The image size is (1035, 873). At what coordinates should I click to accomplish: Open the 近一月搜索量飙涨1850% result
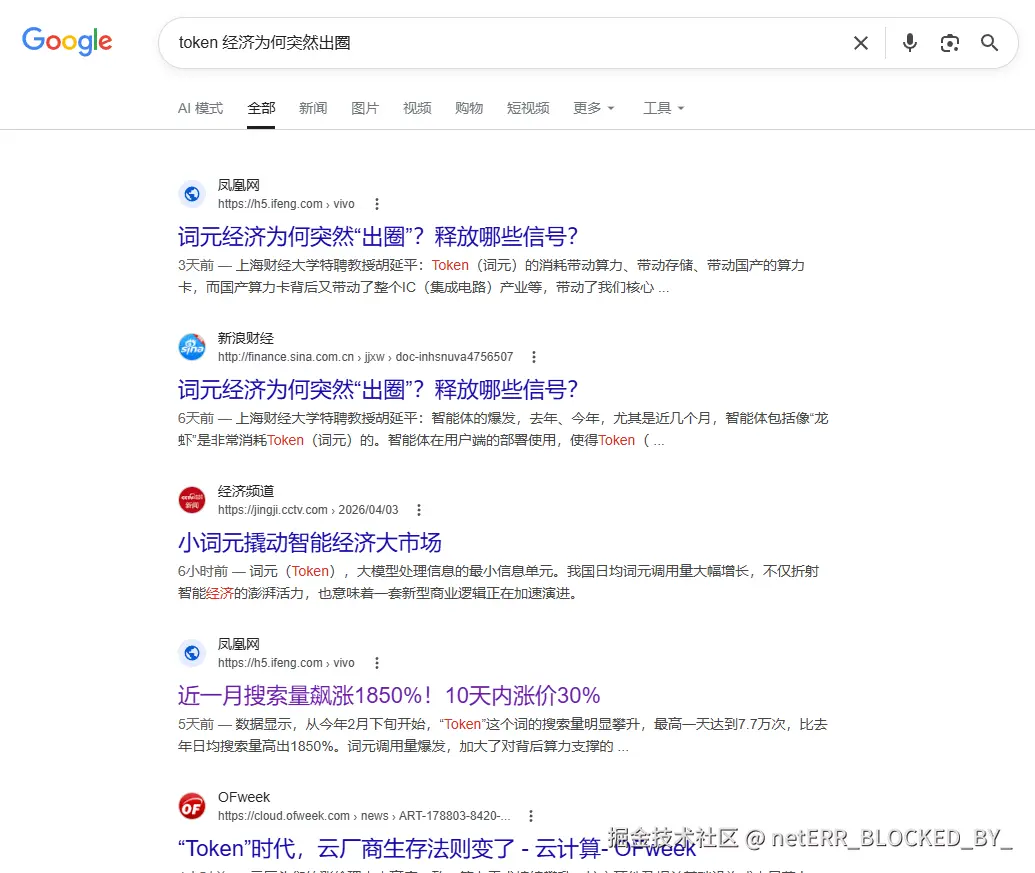390,695
